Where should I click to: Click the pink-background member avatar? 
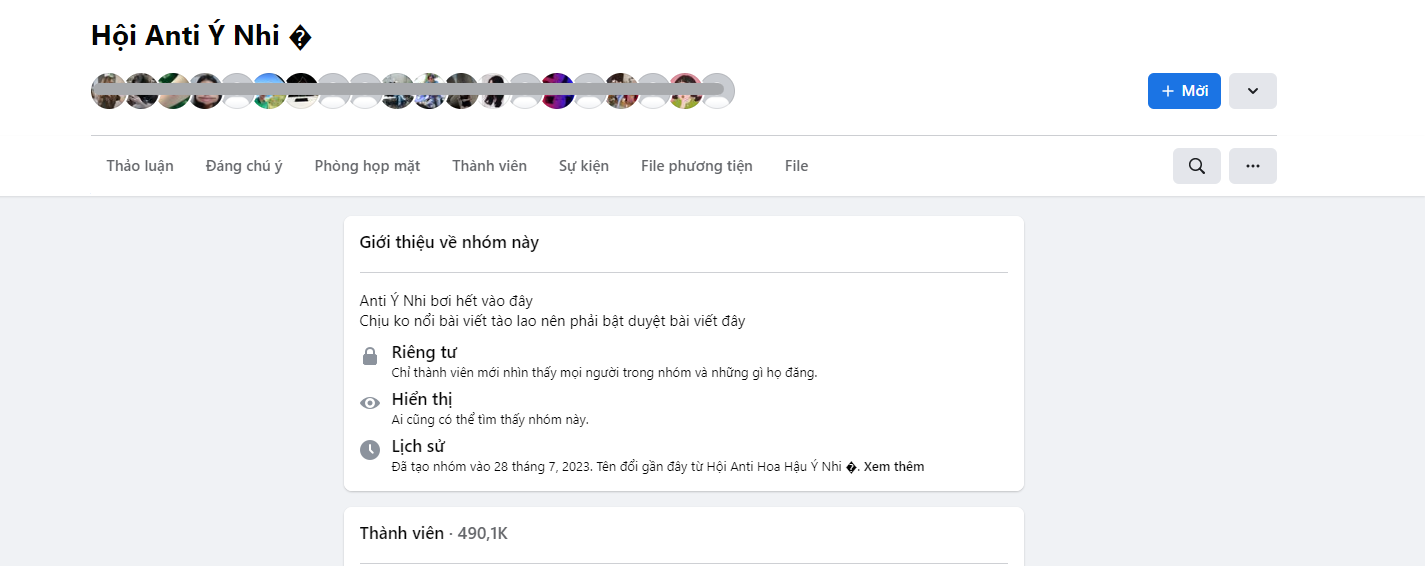point(685,91)
